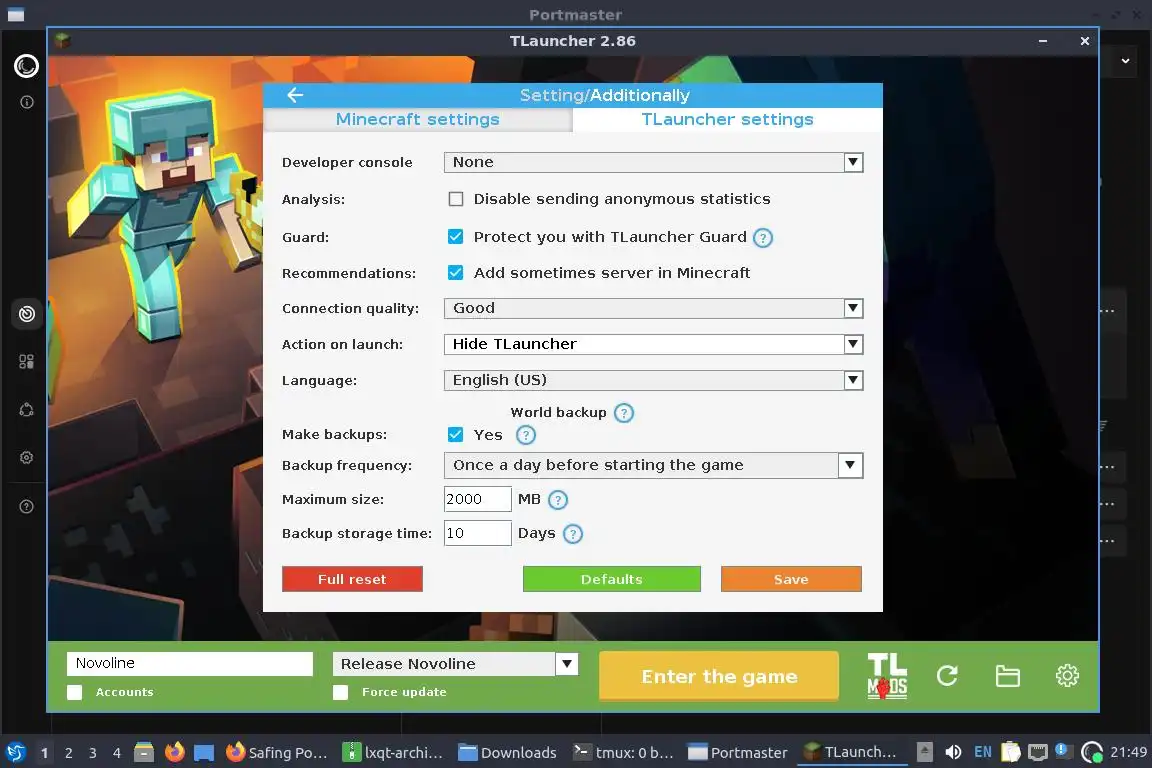Switch to the Downloads taskbar window
The height and width of the screenshot is (768, 1152).
pos(508,753)
